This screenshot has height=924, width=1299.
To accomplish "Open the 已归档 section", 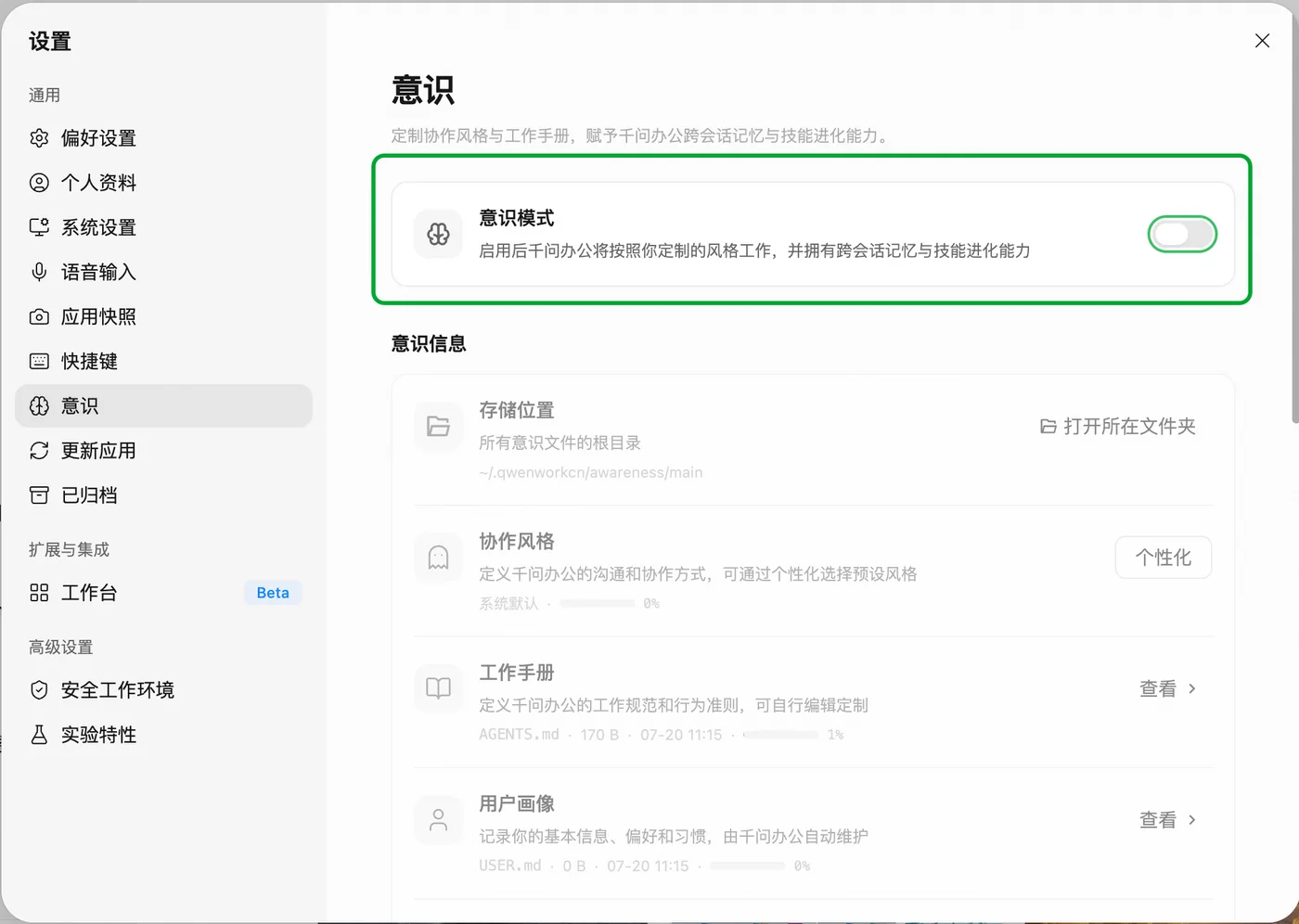I will click(163, 494).
